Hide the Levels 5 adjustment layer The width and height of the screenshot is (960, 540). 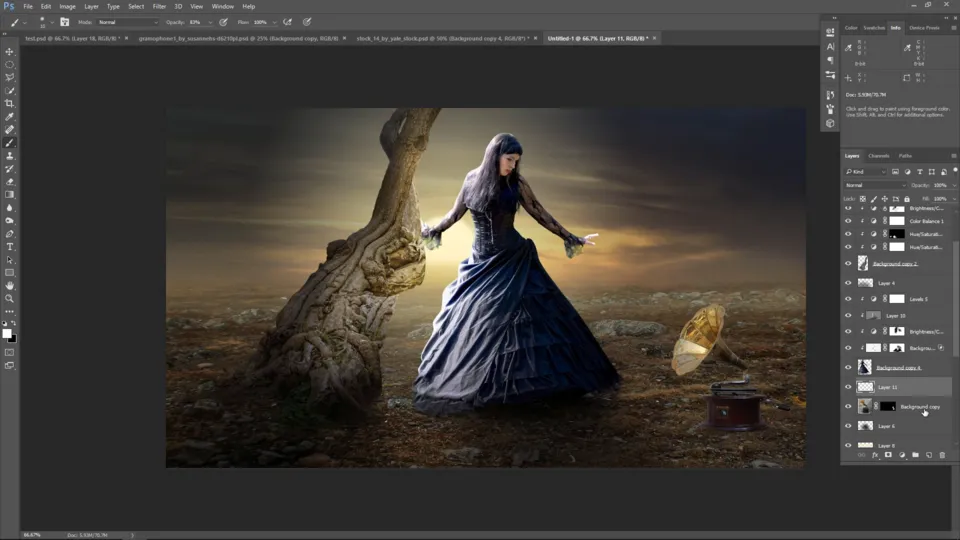pyautogui.click(x=848, y=299)
